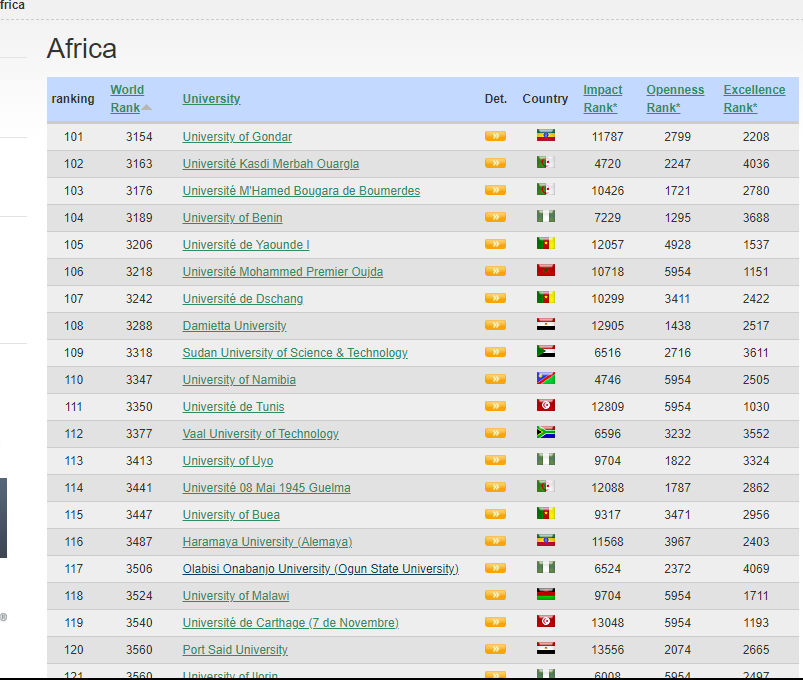Sort table by University column header

point(212,99)
